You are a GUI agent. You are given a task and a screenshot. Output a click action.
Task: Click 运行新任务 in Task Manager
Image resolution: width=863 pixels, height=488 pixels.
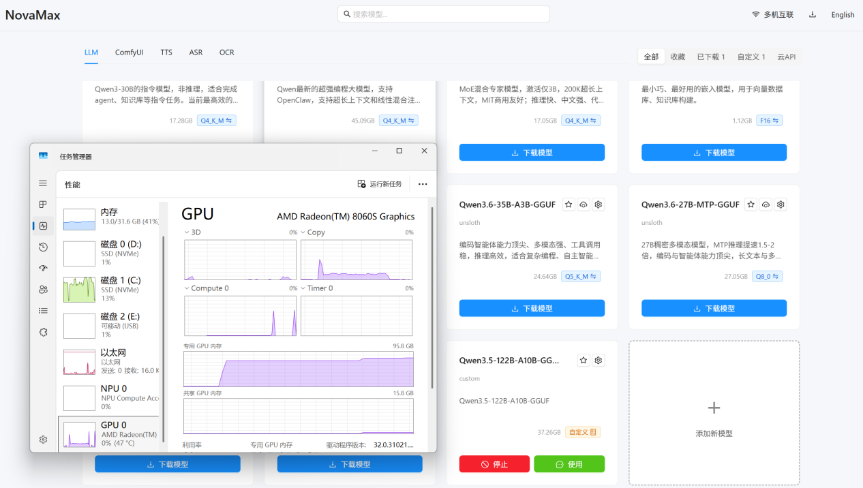[x=380, y=184]
